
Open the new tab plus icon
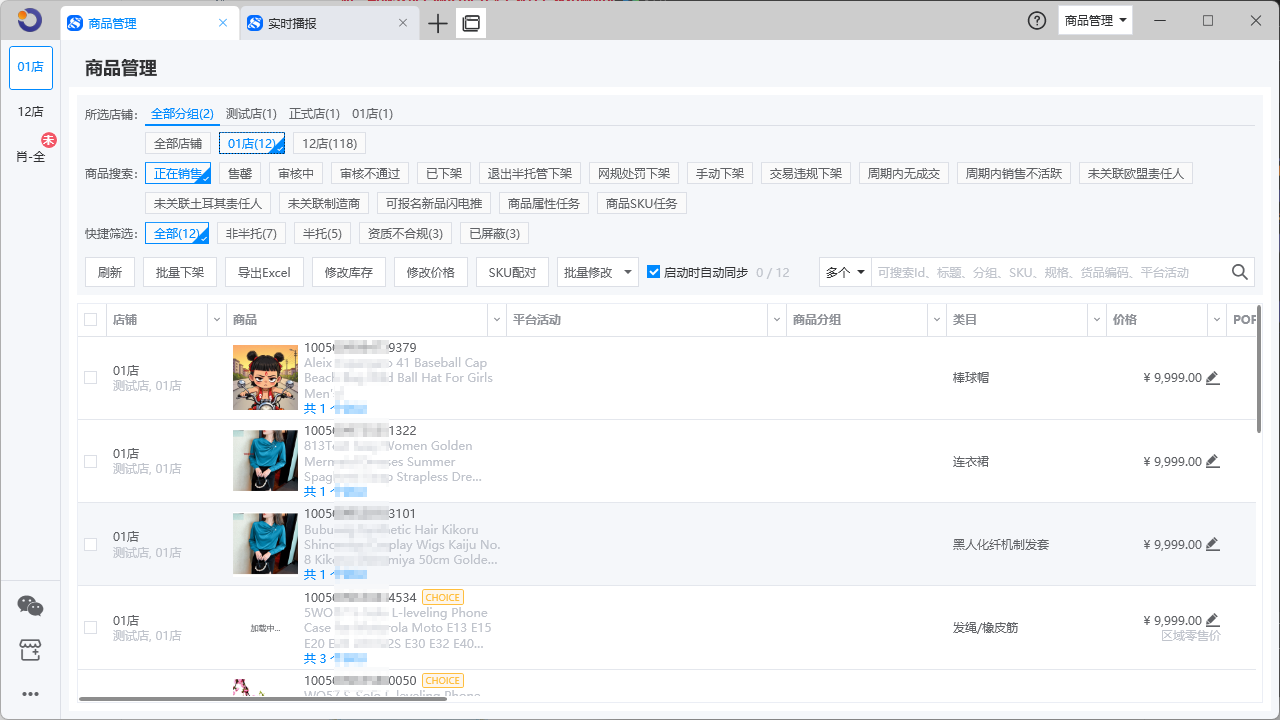pos(437,23)
